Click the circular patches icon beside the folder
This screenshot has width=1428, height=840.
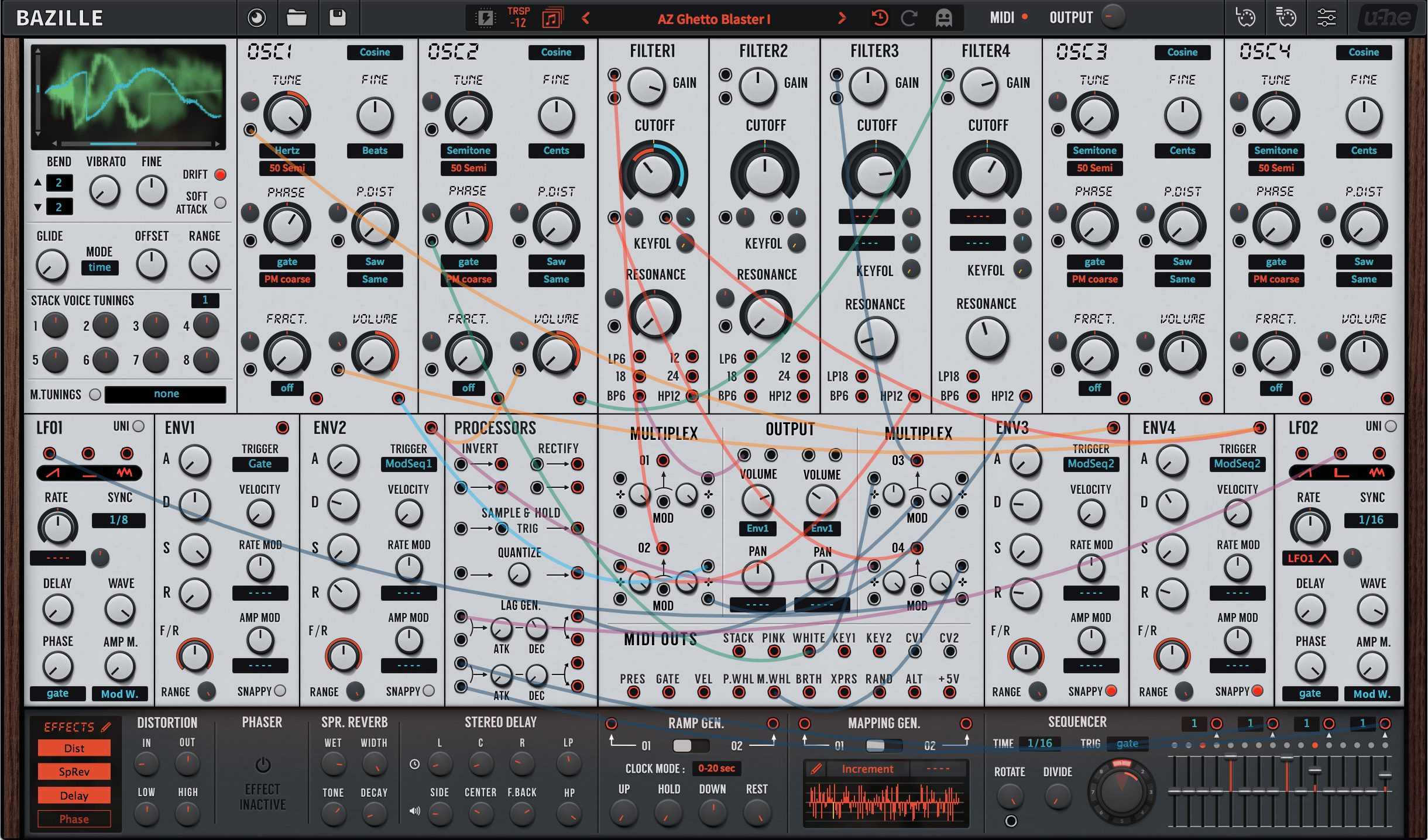(256, 18)
